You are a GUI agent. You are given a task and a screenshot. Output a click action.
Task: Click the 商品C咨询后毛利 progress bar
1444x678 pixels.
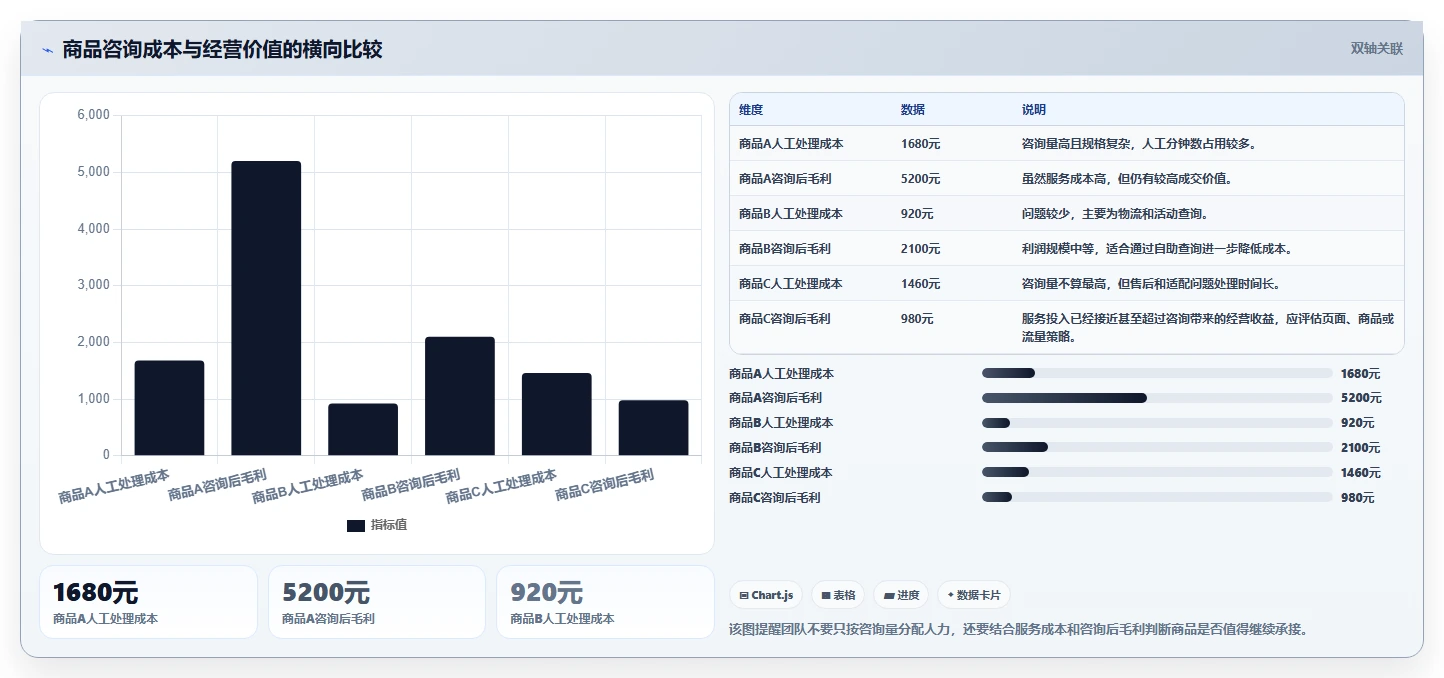1157,497
